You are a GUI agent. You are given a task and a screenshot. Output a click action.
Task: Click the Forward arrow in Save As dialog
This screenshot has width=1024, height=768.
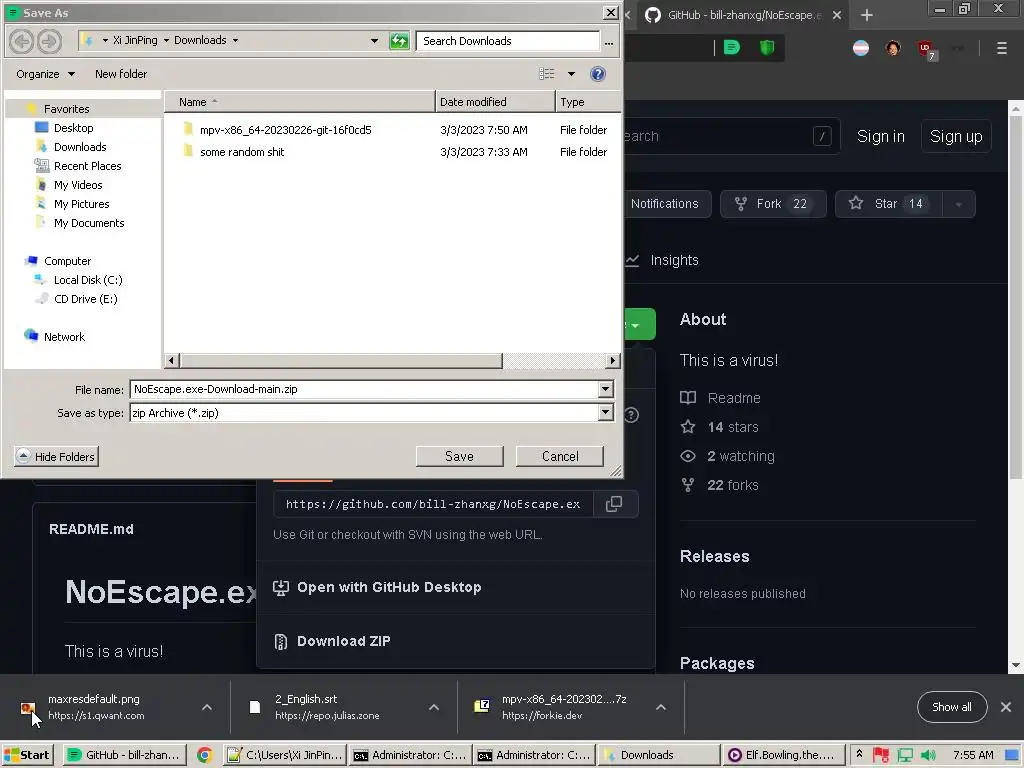coord(49,41)
